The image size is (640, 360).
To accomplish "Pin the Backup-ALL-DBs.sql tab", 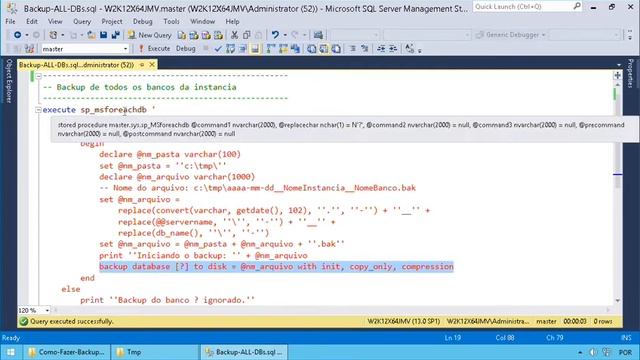I will click(142, 65).
